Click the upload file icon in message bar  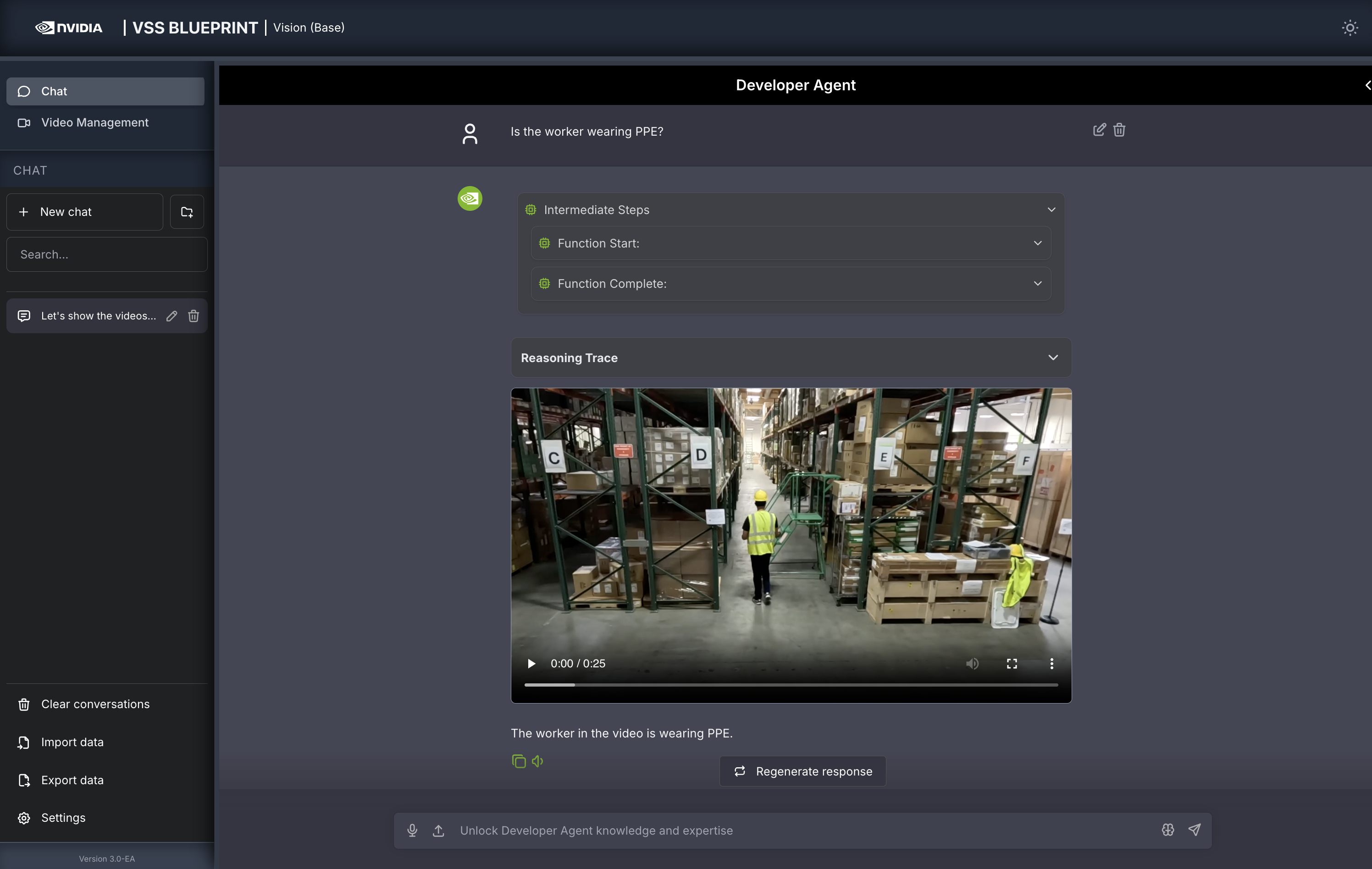438,830
